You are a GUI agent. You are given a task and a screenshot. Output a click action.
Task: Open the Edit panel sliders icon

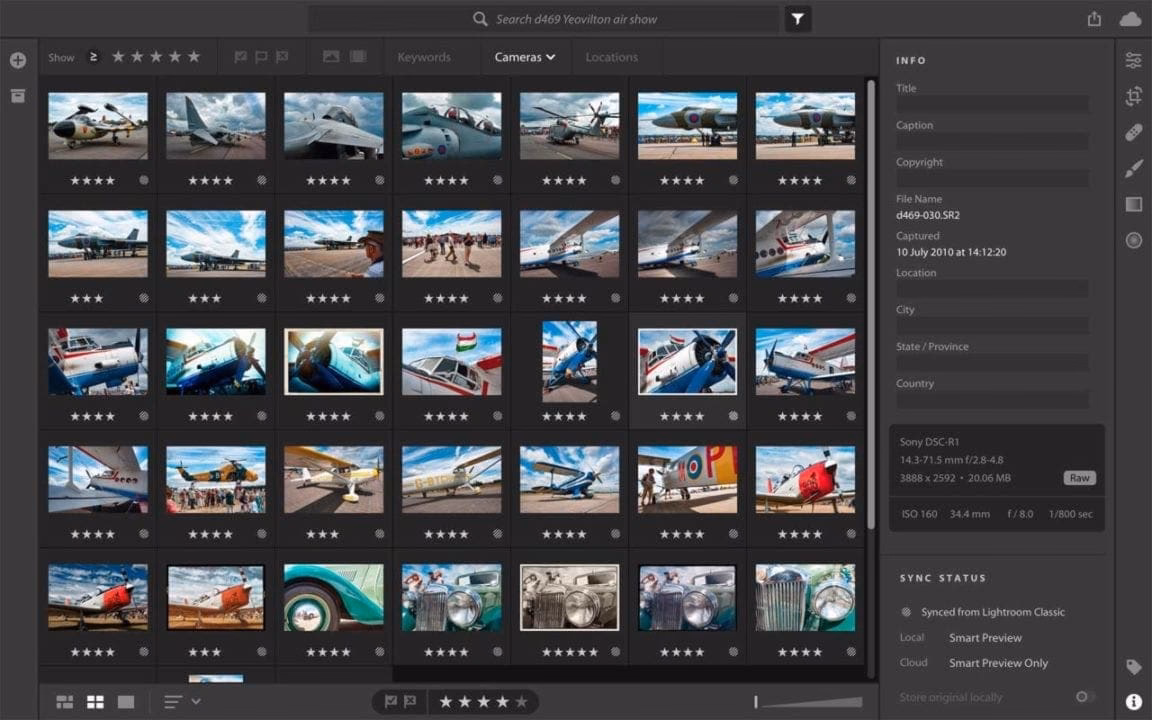pos(1134,60)
